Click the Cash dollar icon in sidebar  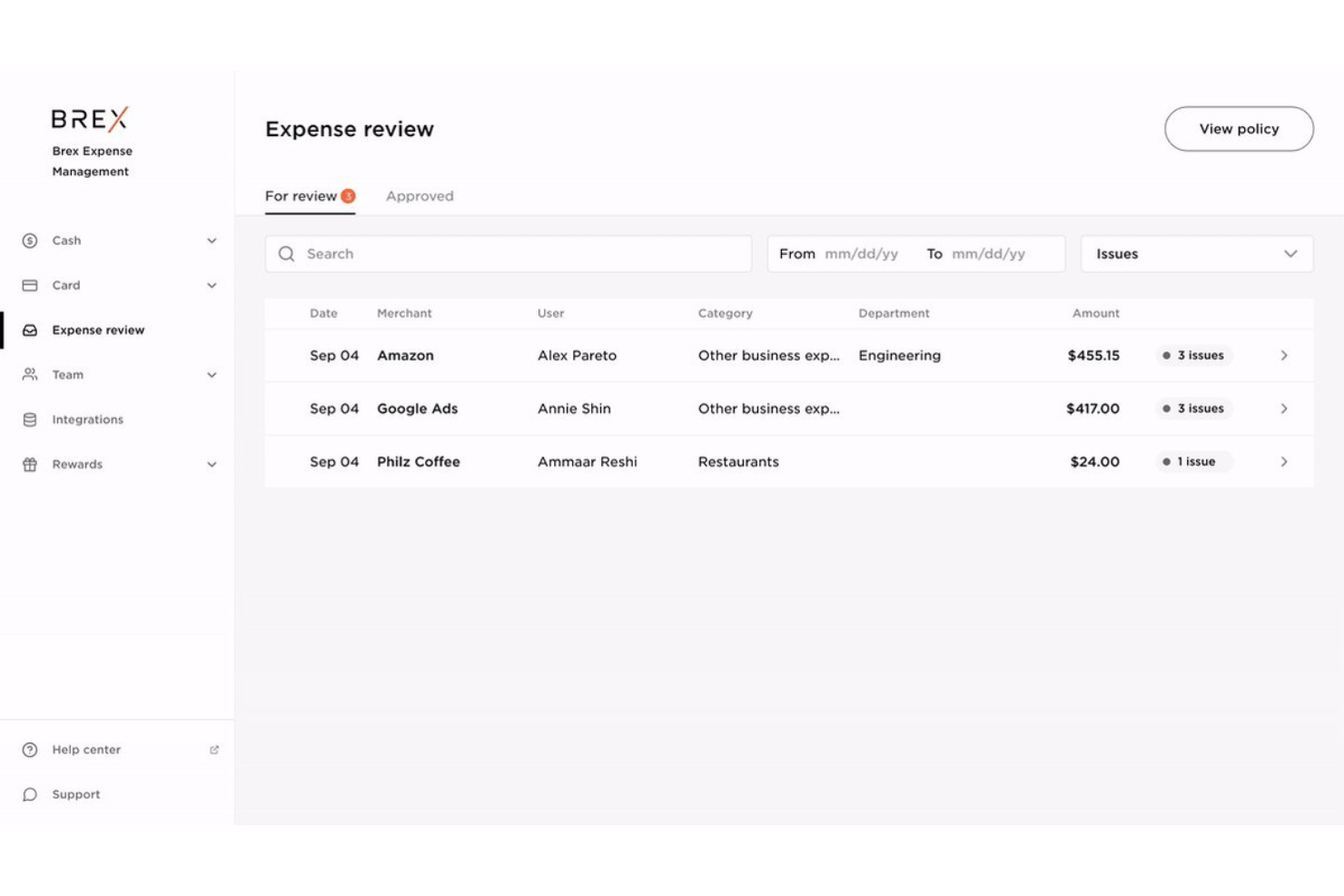tap(30, 241)
